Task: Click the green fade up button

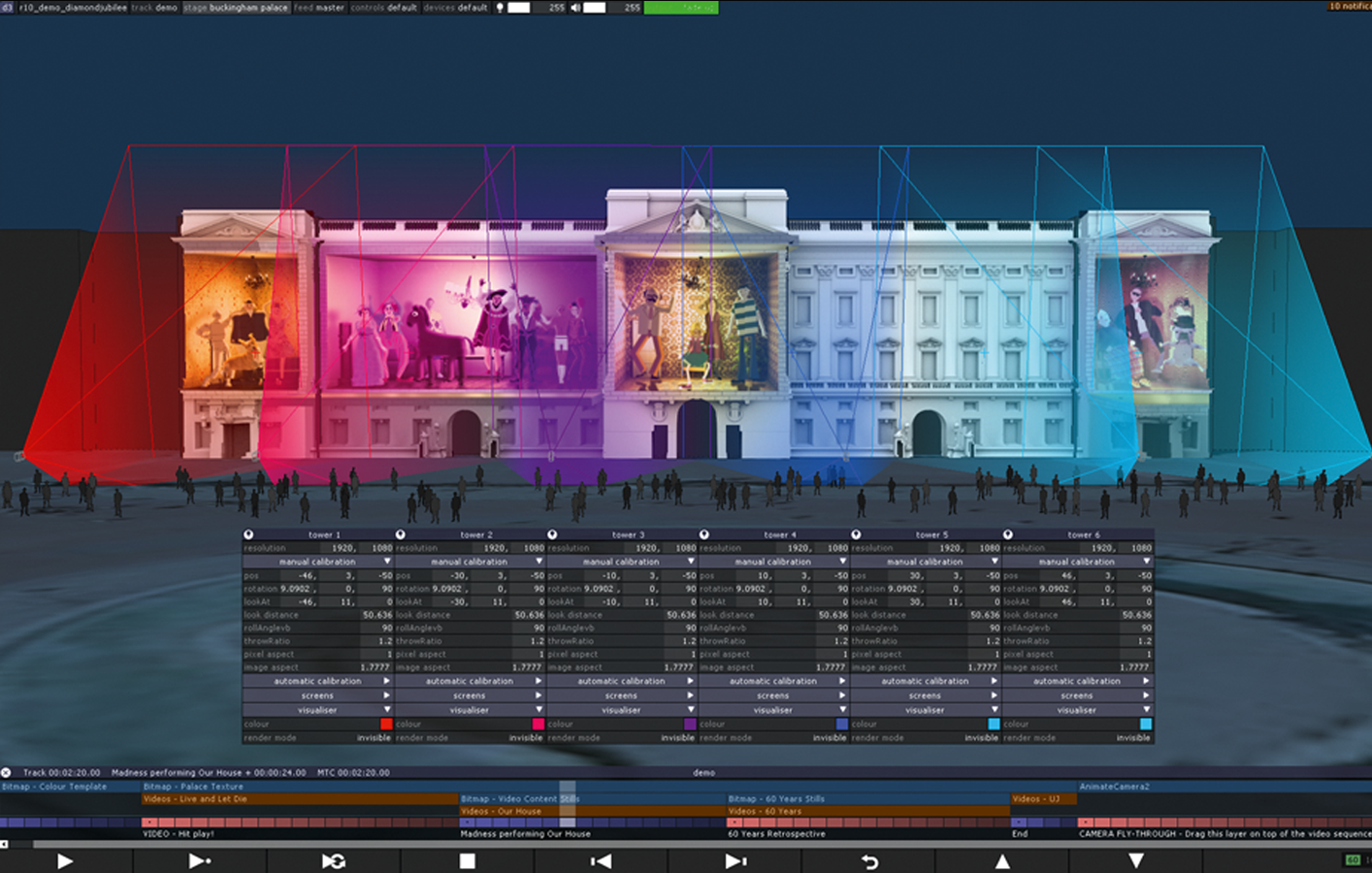Action: [x=681, y=7]
